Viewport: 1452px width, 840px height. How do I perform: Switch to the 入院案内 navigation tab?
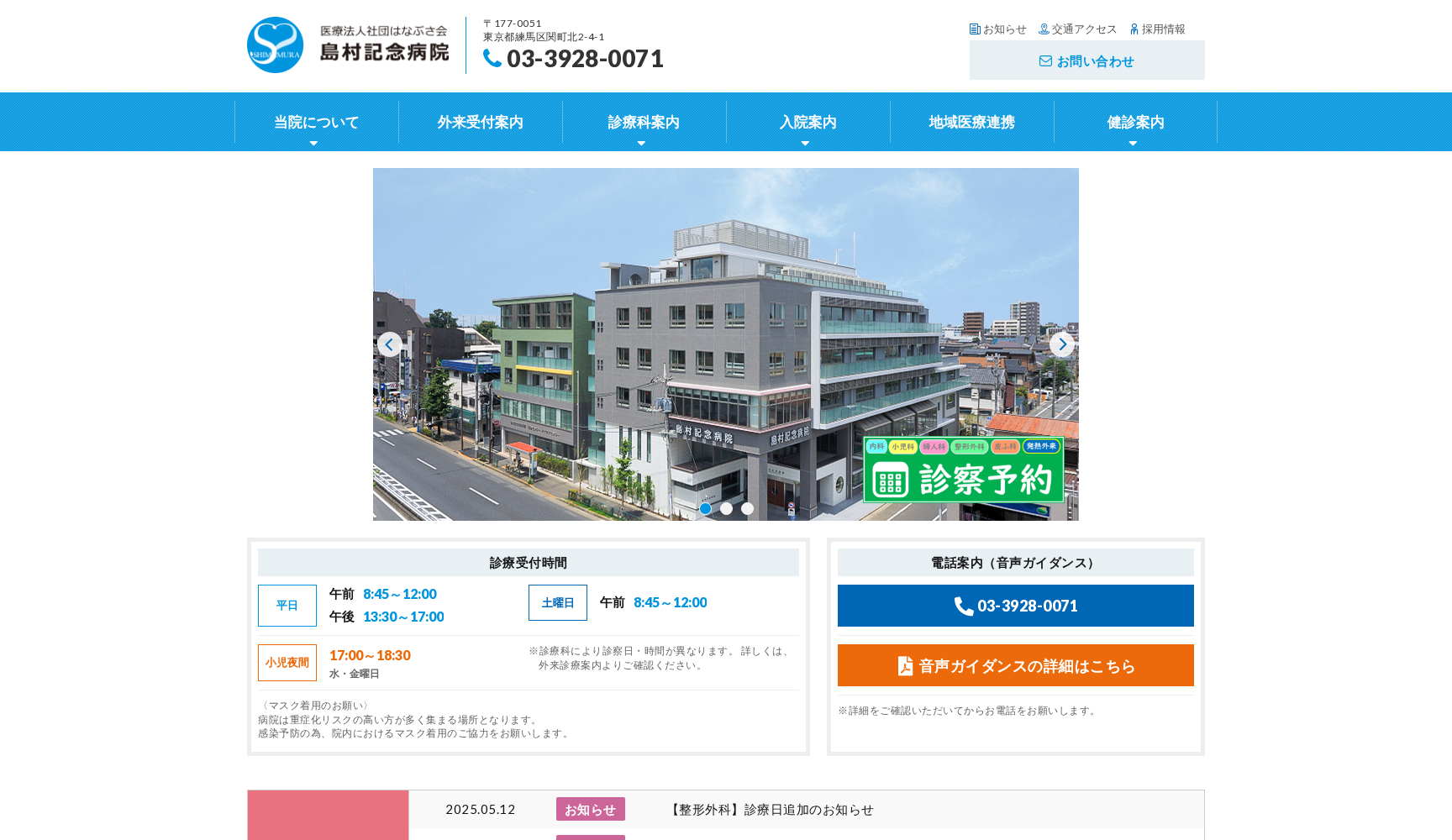point(807,122)
